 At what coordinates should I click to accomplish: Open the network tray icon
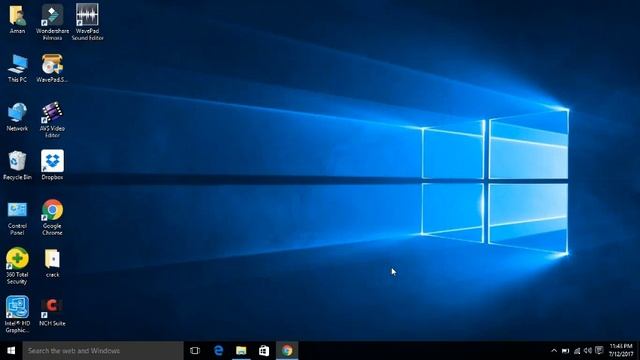click(577, 351)
